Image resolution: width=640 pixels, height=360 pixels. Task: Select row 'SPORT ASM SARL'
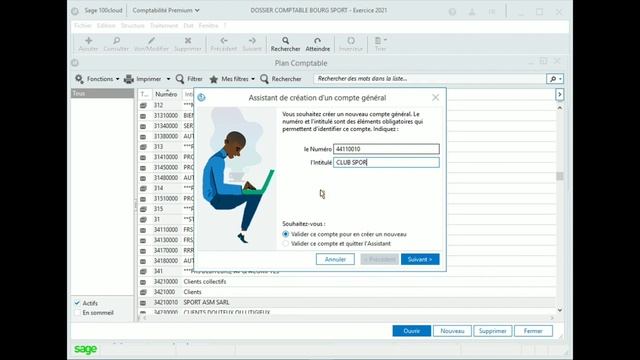(x=347, y=302)
